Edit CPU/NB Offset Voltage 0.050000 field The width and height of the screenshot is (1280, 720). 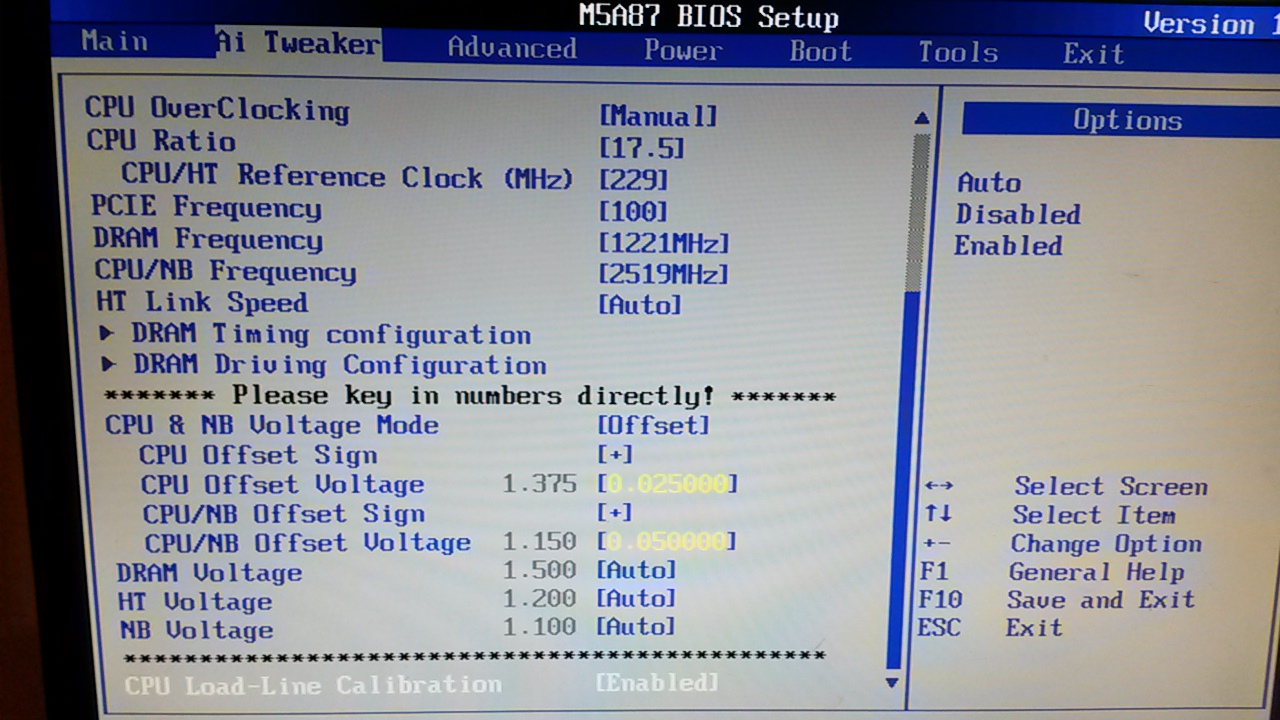pos(667,541)
